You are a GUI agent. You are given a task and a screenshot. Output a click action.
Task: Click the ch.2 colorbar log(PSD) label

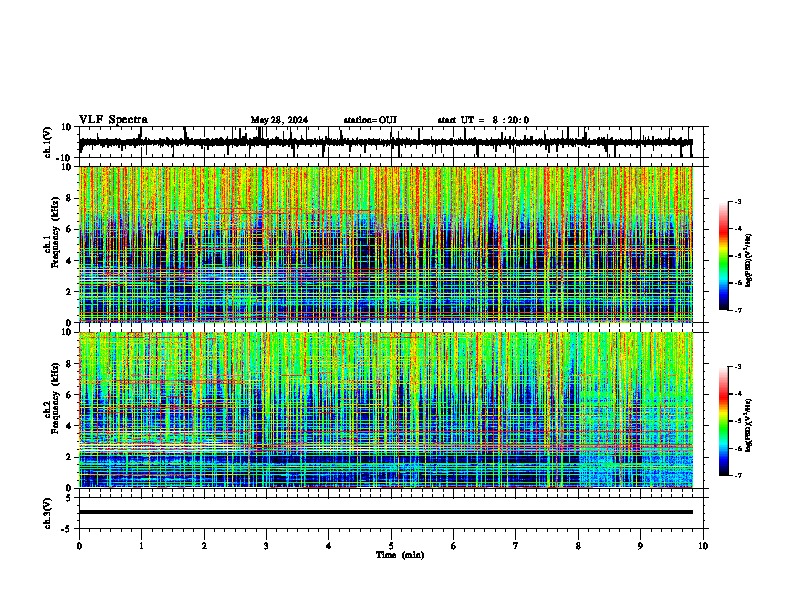pos(749,425)
